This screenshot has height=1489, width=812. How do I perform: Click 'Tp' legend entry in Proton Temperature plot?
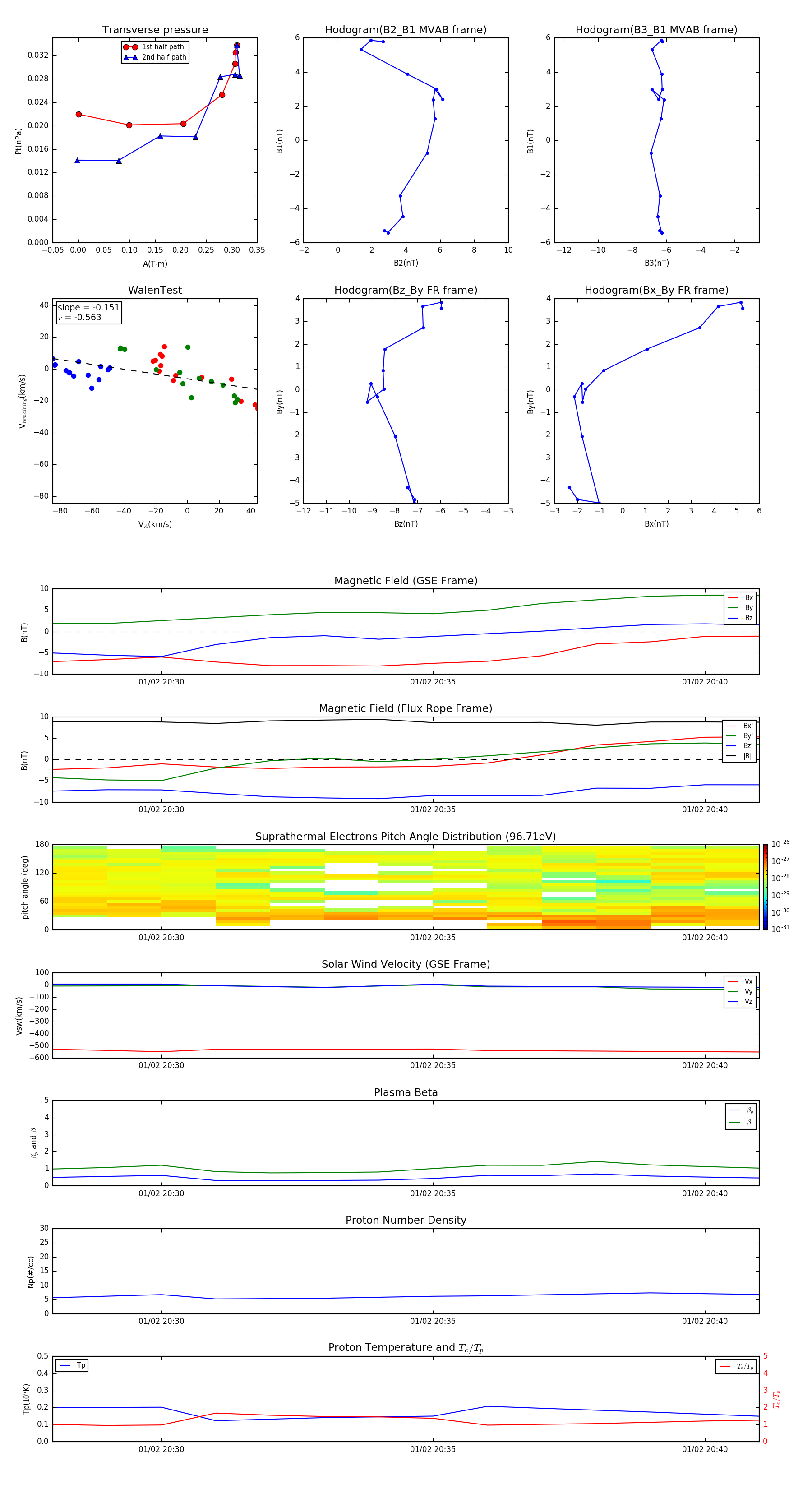click(x=72, y=1365)
